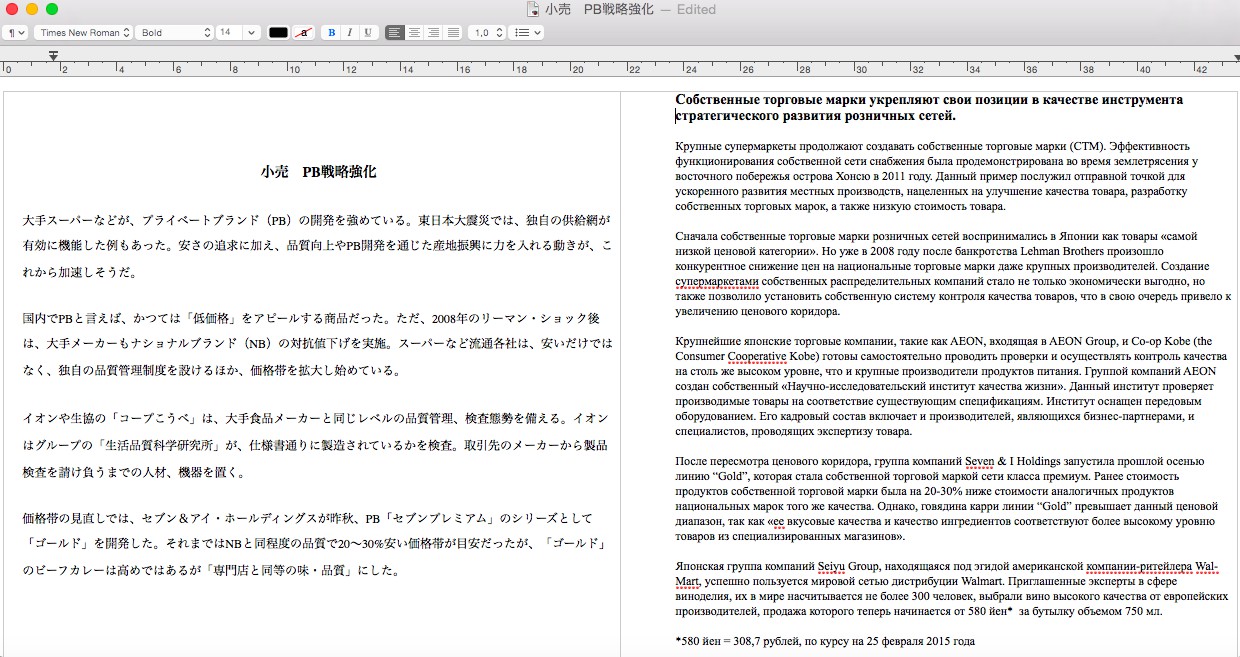
Task: Justify the text
Action: (453, 32)
